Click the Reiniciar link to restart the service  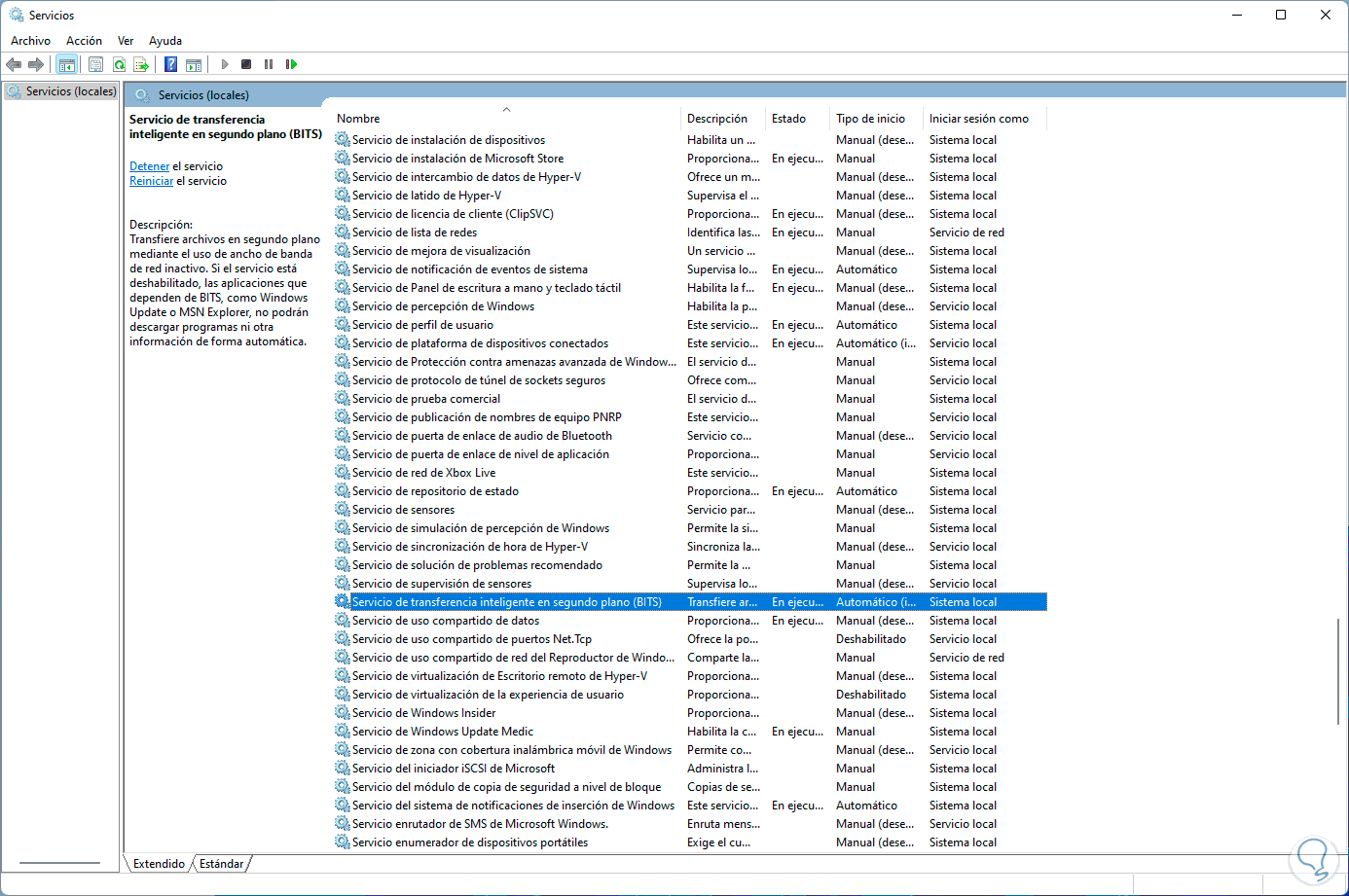[x=152, y=181]
